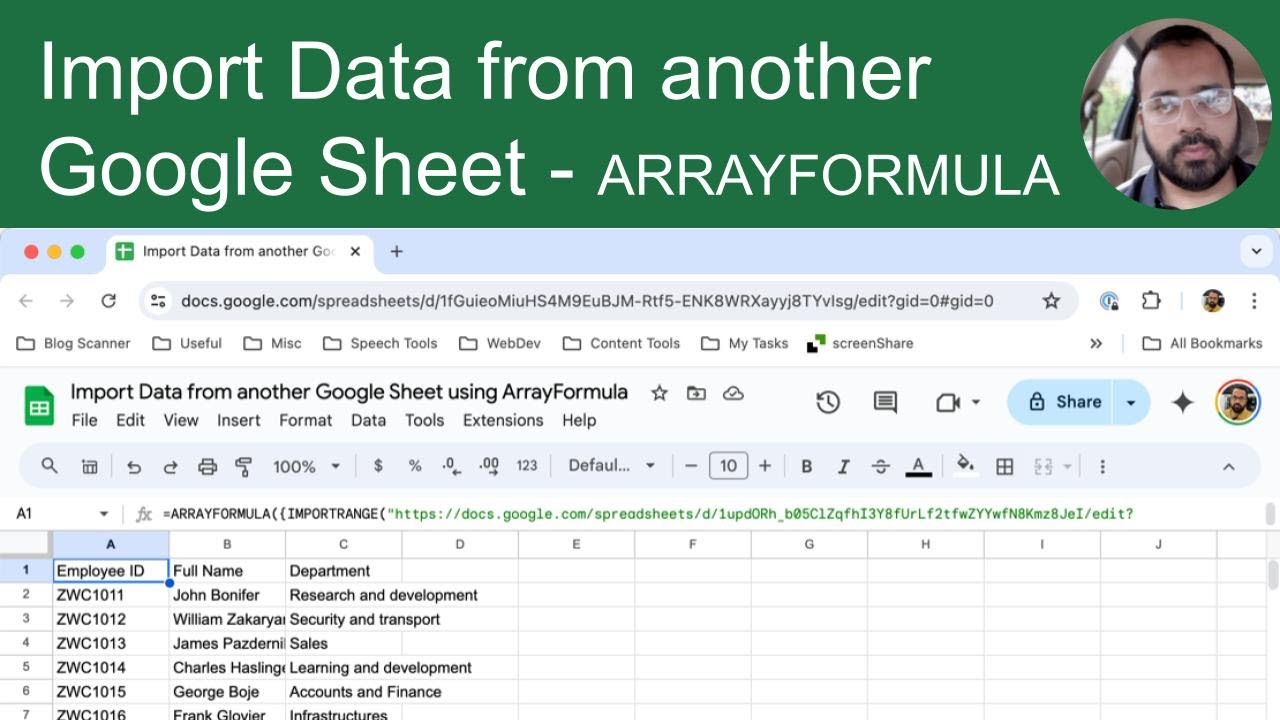Show hidden bookmarks with double chevron
The image size is (1280, 720).
click(x=1096, y=343)
